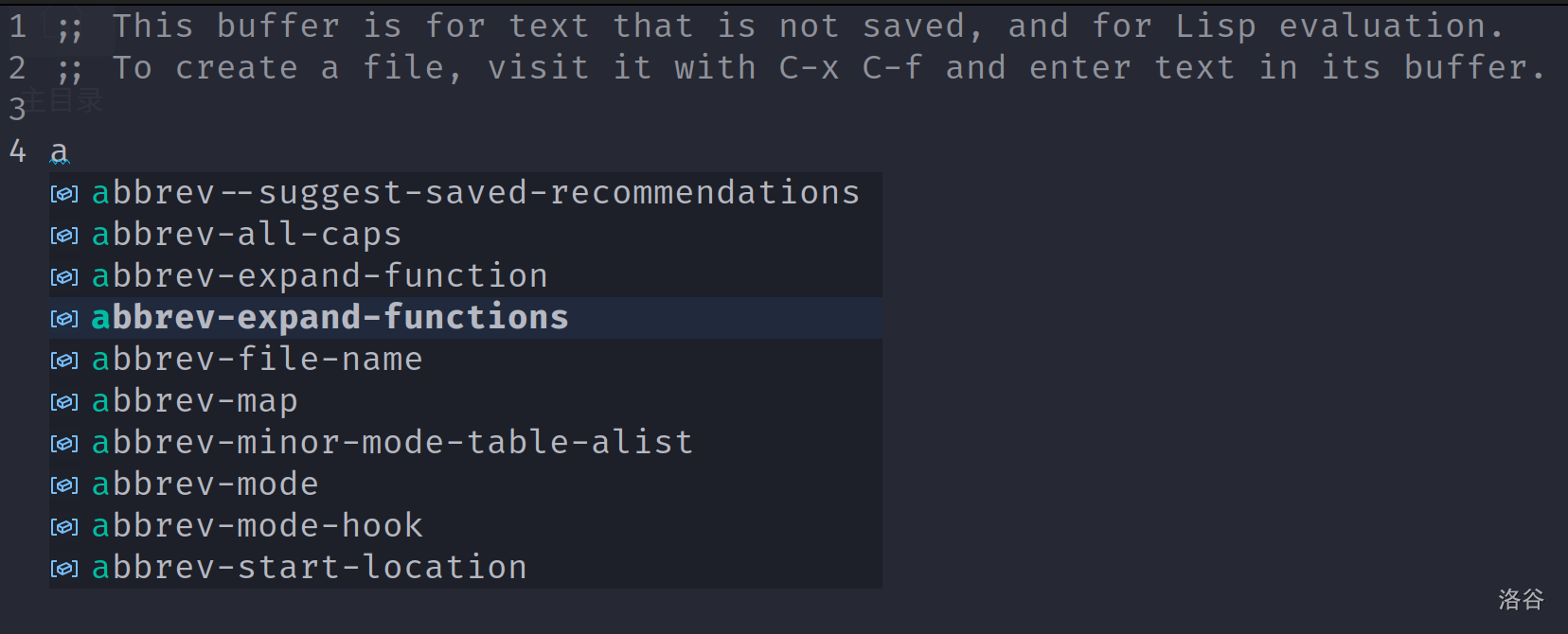Select the highlighted abbrev-expand-functions entry

click(x=330, y=318)
